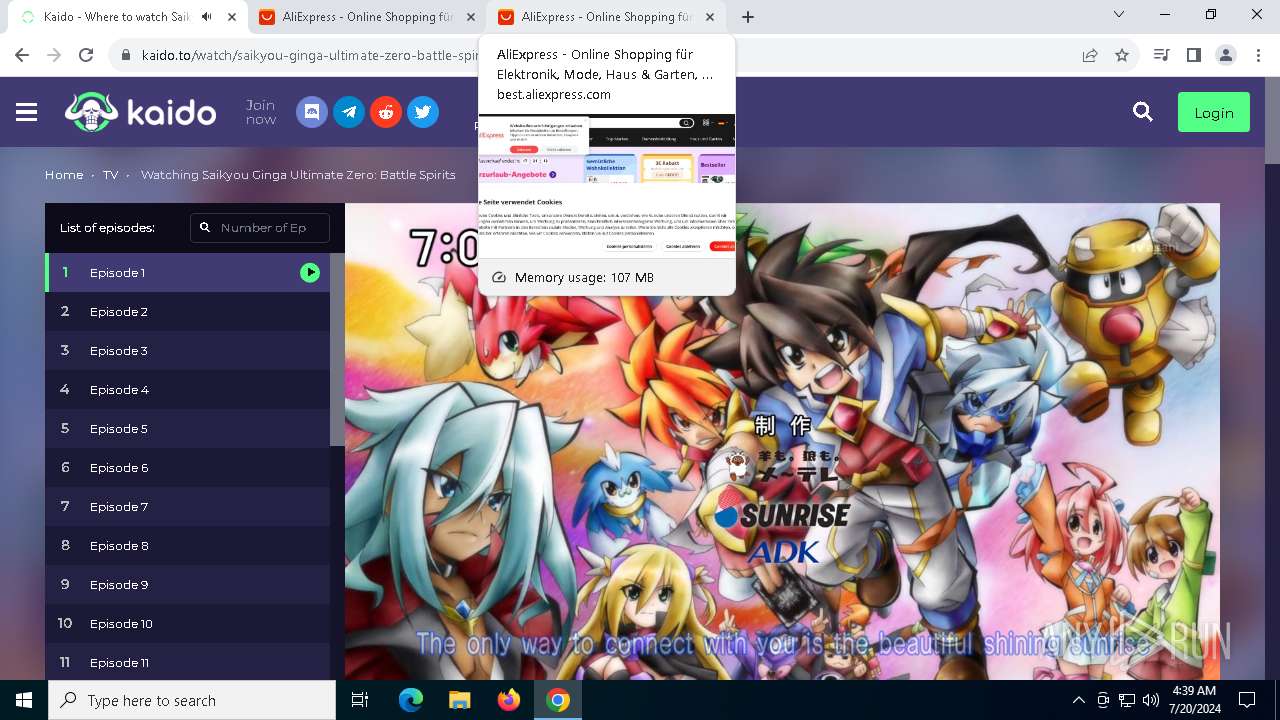Open the tab search dropdown arrow
The height and width of the screenshot is (720, 1280).
[x=1119, y=15]
